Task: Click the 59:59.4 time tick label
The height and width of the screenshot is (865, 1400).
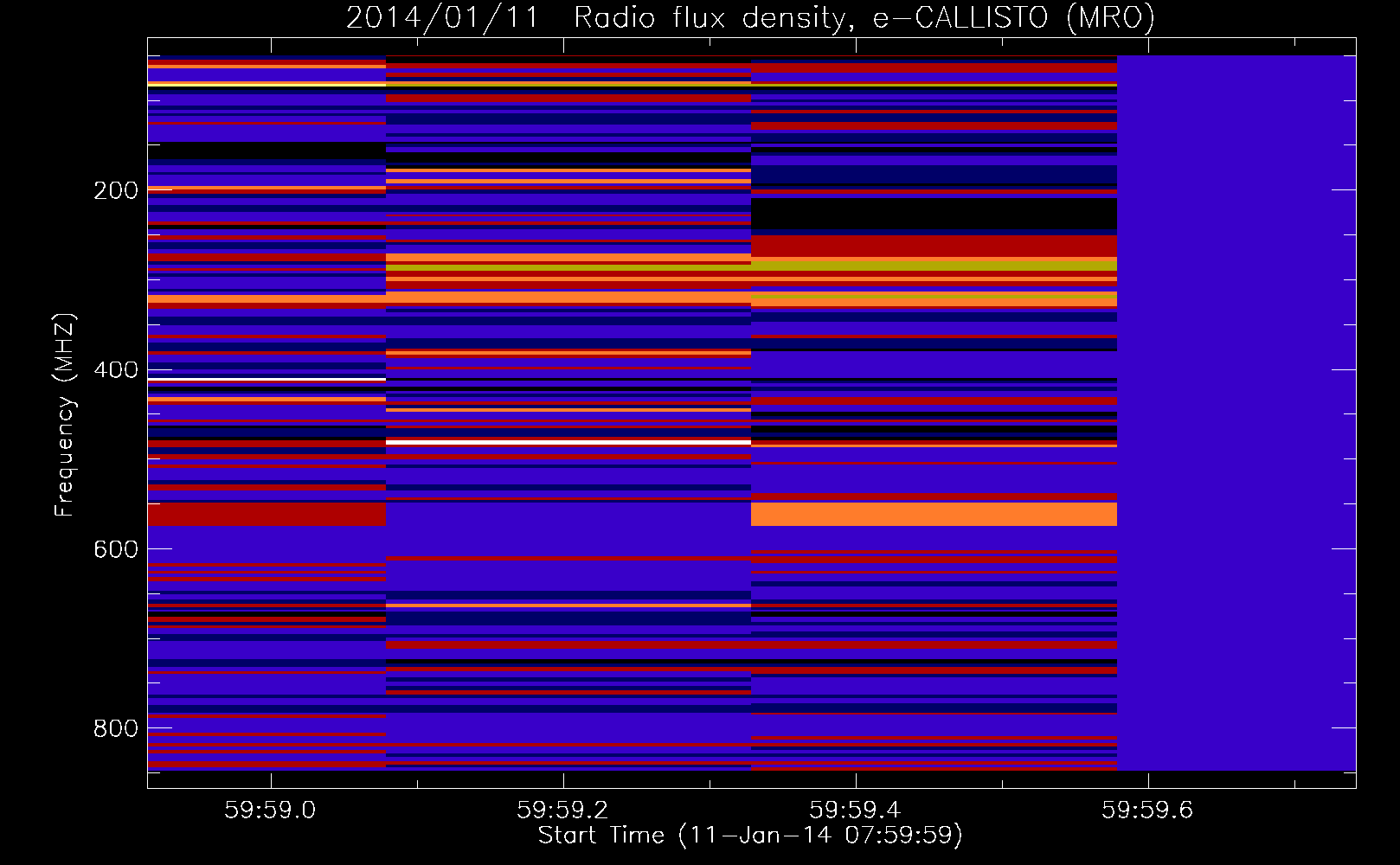Action: [x=855, y=811]
